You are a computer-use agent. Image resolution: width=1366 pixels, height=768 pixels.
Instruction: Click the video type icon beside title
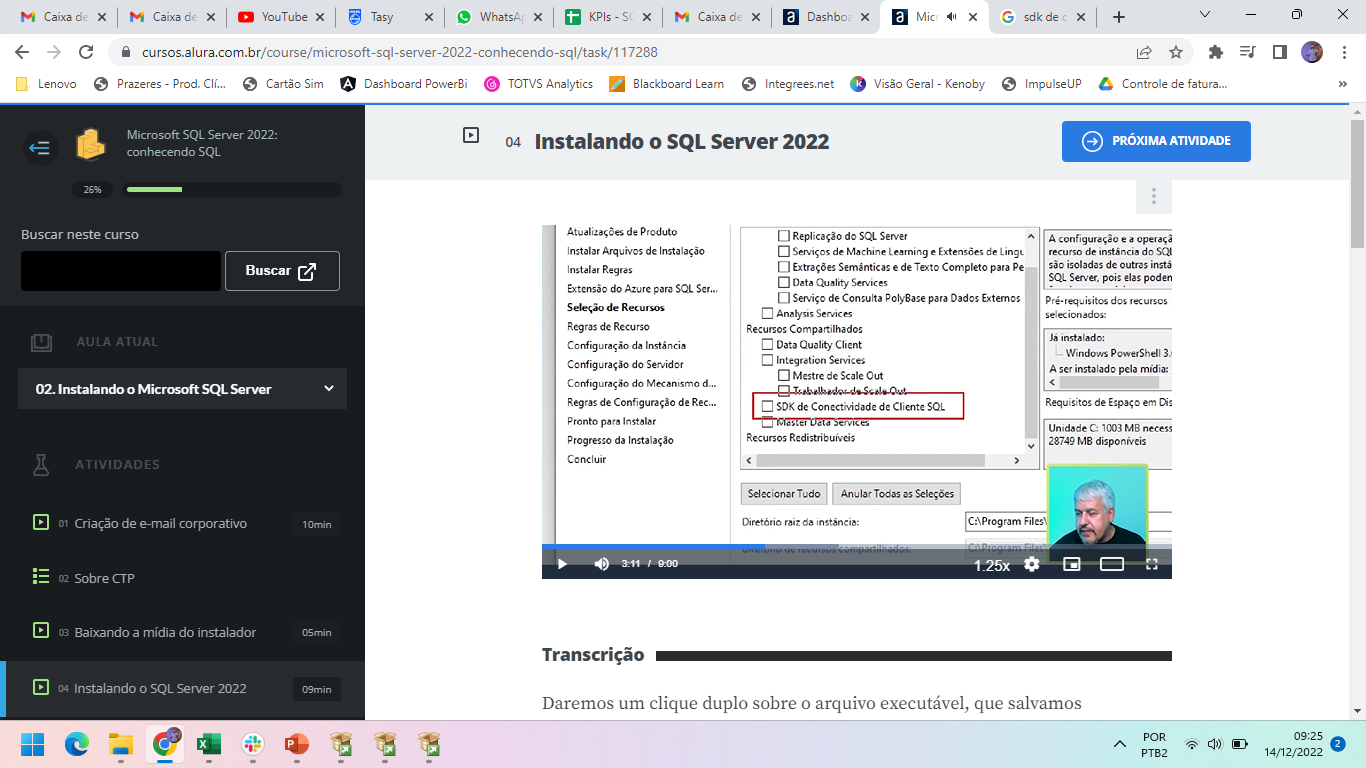pyautogui.click(x=471, y=135)
